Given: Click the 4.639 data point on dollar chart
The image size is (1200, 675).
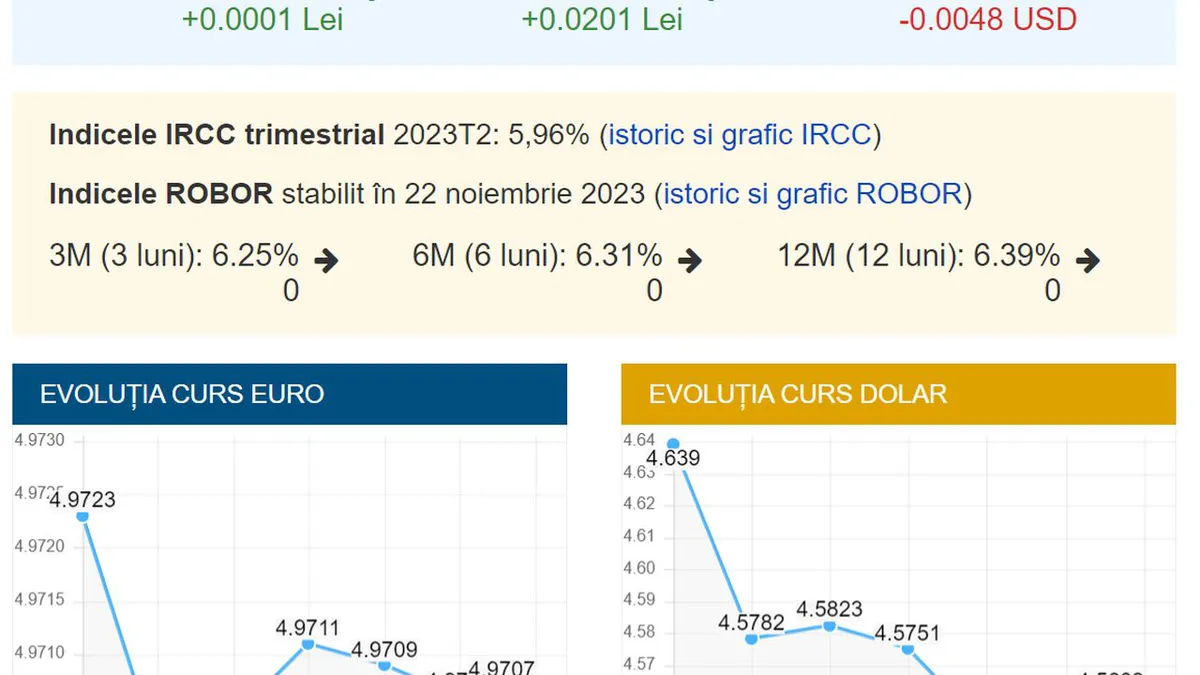Looking at the screenshot, I should 673,444.
